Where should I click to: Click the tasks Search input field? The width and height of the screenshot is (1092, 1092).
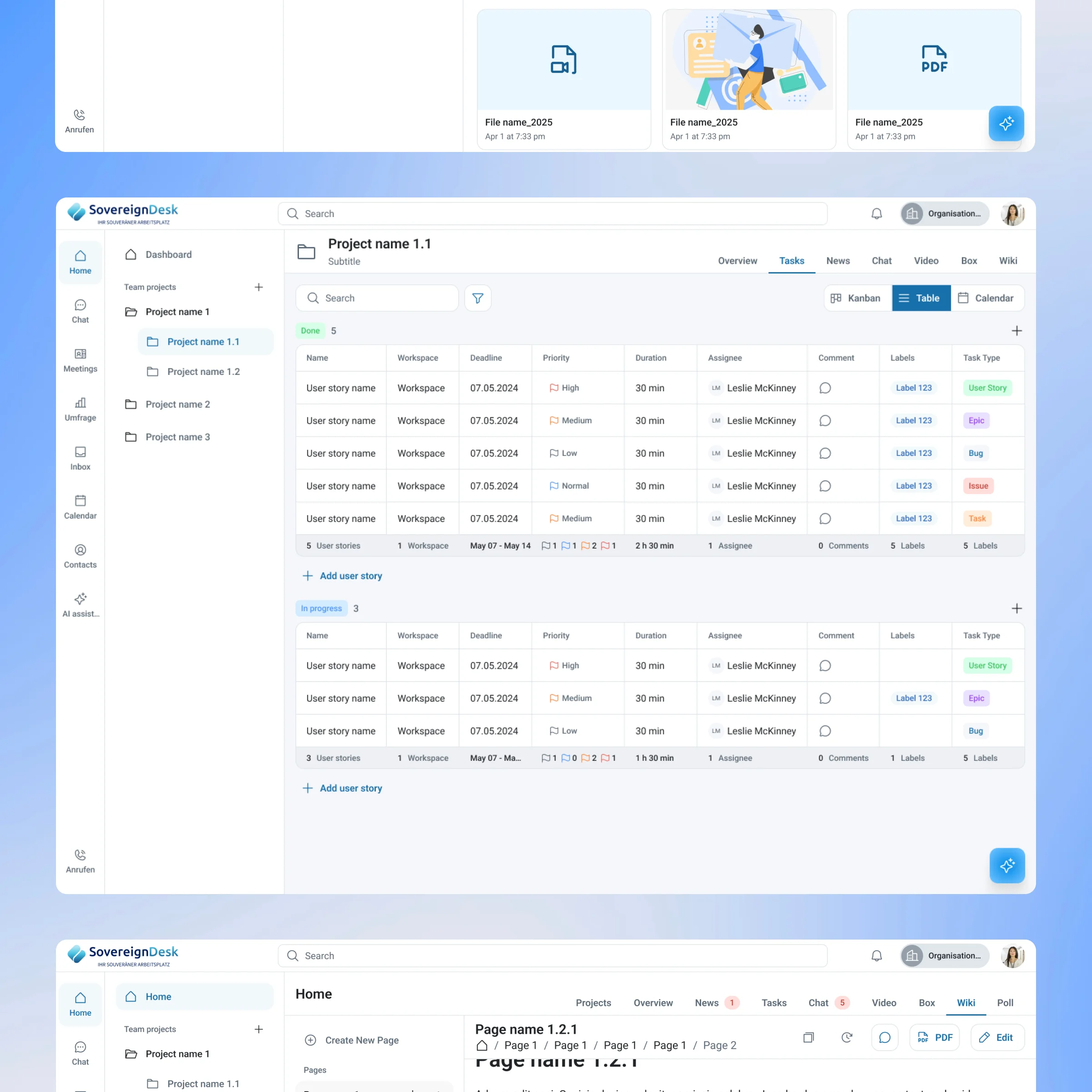(377, 298)
